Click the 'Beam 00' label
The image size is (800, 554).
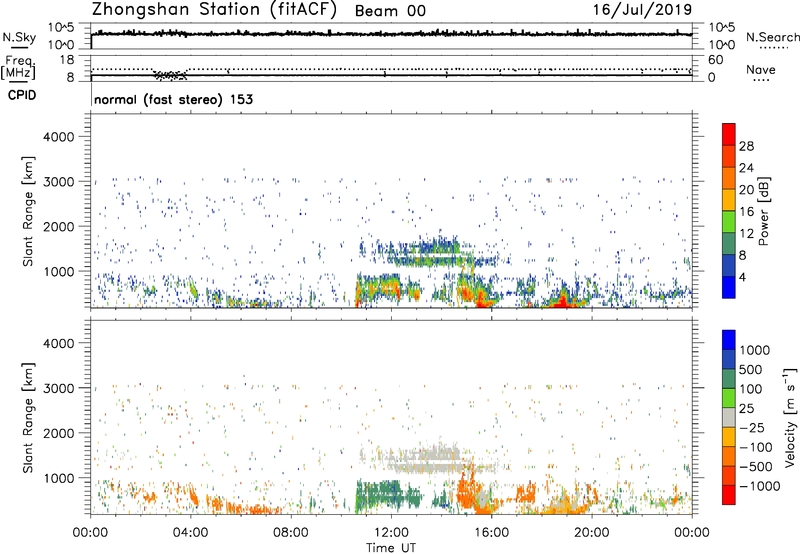click(x=390, y=11)
